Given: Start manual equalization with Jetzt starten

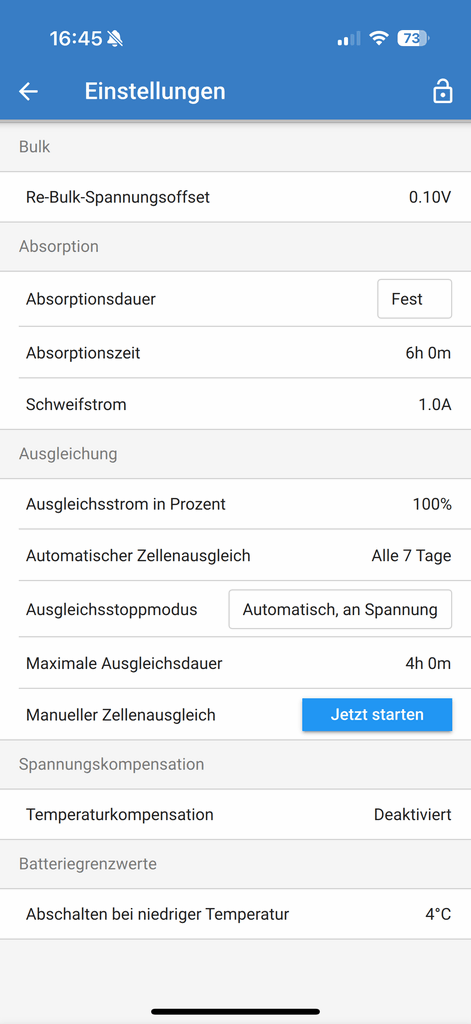Looking at the screenshot, I should coord(377,714).
